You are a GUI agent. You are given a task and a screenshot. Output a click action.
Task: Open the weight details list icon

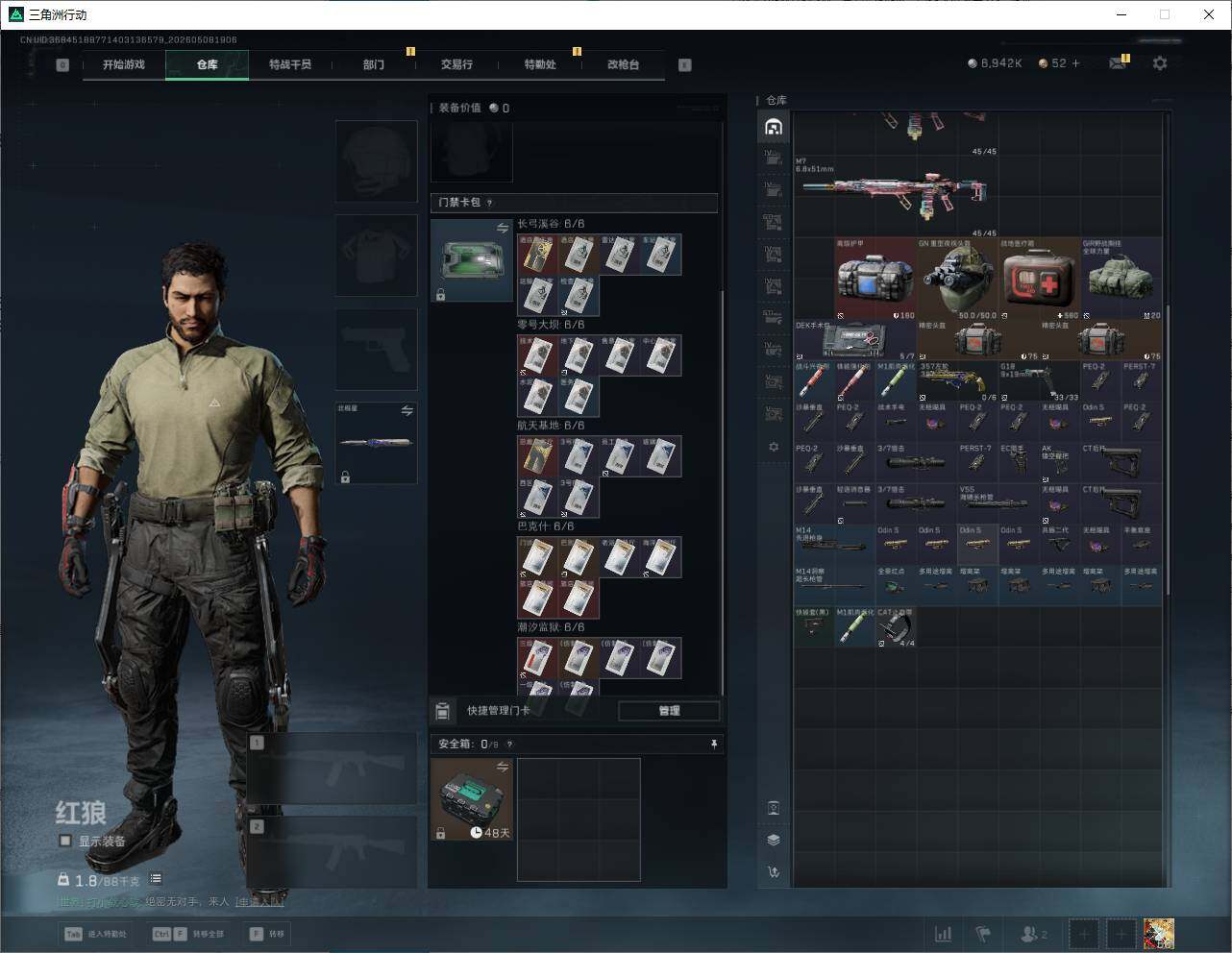(x=156, y=879)
